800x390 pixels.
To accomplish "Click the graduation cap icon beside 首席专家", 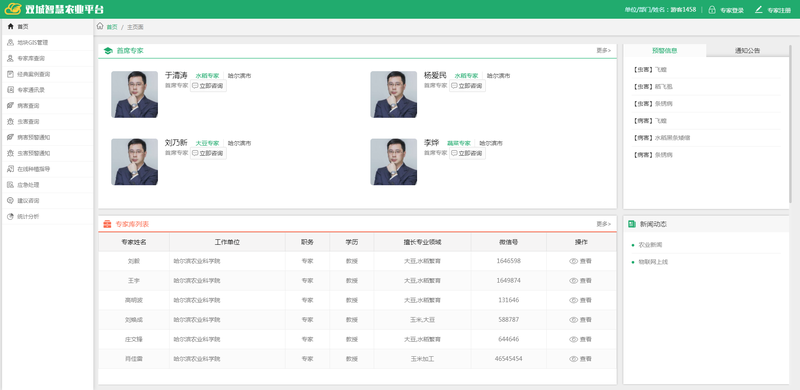I will click(x=108, y=51).
